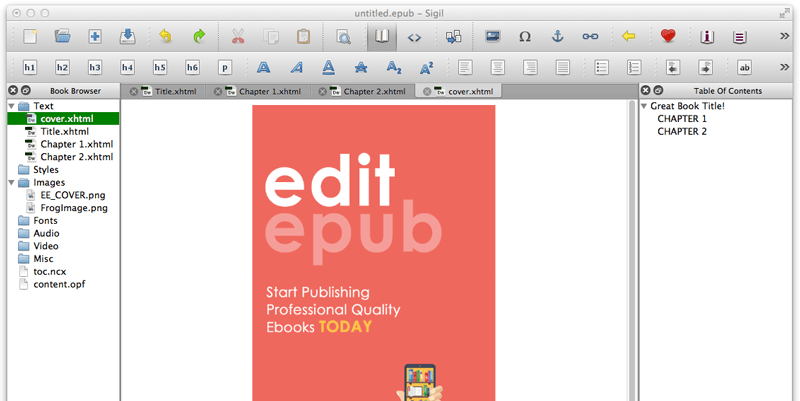Apply Heading 1 style

click(30, 67)
